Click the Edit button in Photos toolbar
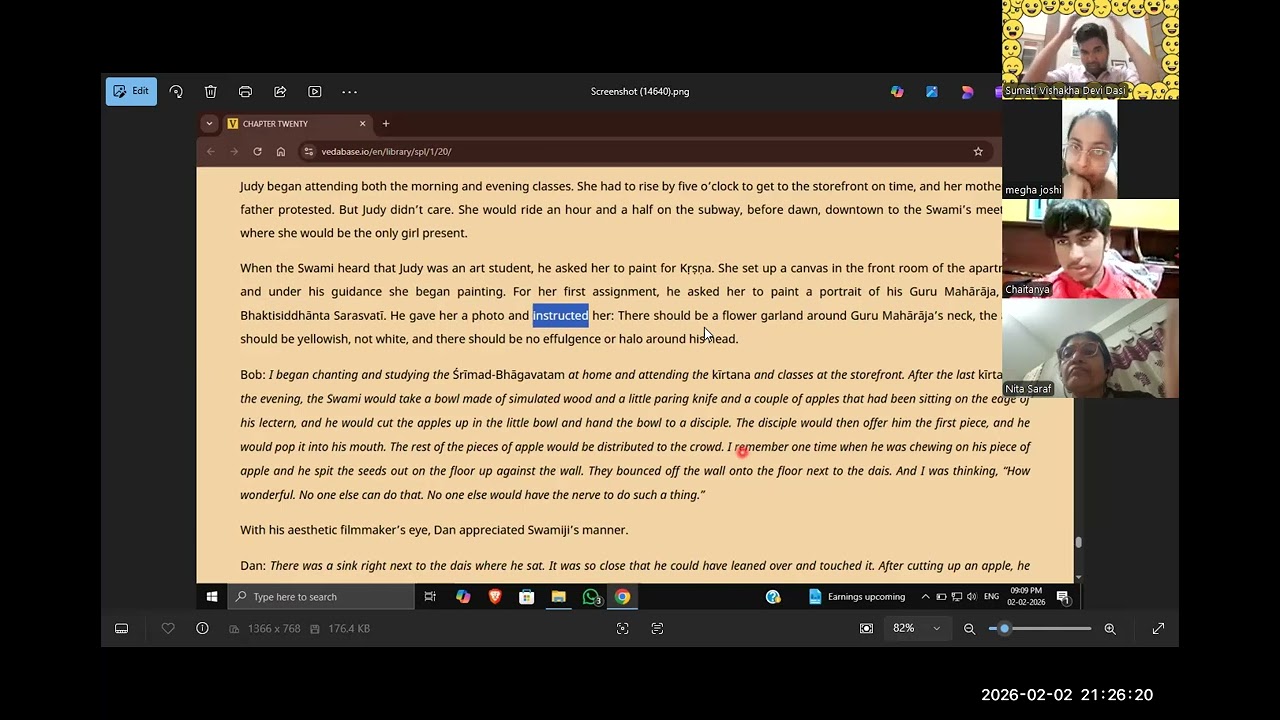Viewport: 1280px width, 720px height. [x=131, y=91]
